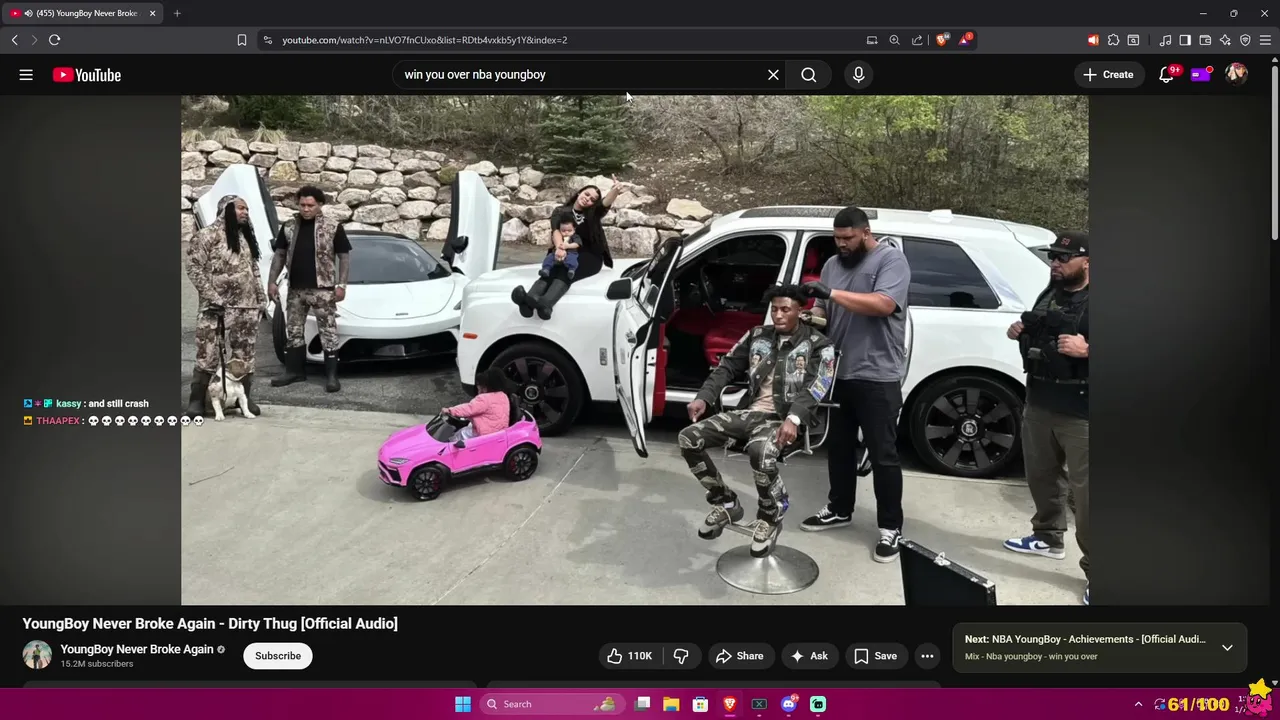Start voice search with the microphone
This screenshot has width=1280, height=720.
tap(858, 75)
